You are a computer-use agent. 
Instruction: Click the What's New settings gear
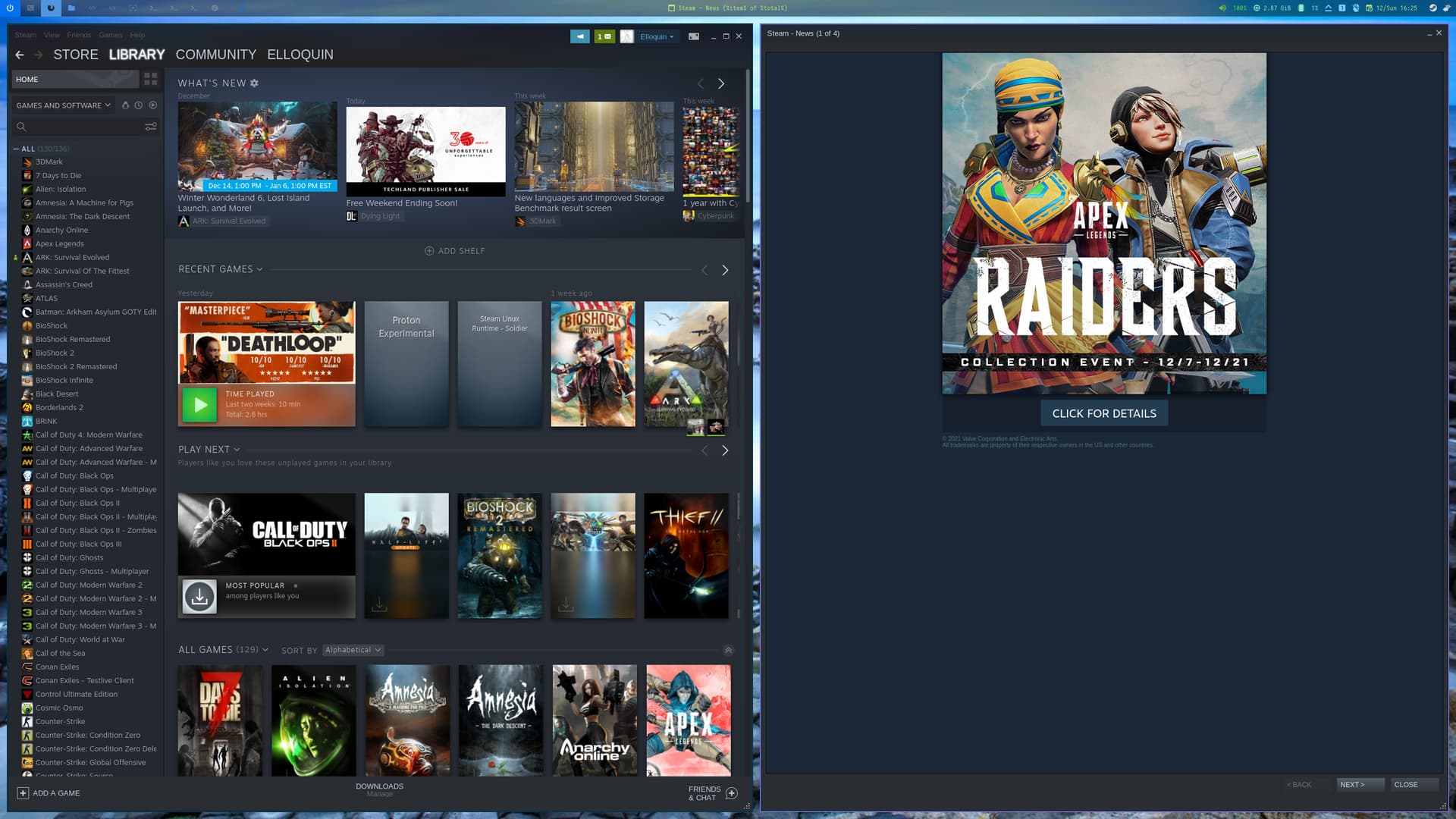tap(254, 83)
